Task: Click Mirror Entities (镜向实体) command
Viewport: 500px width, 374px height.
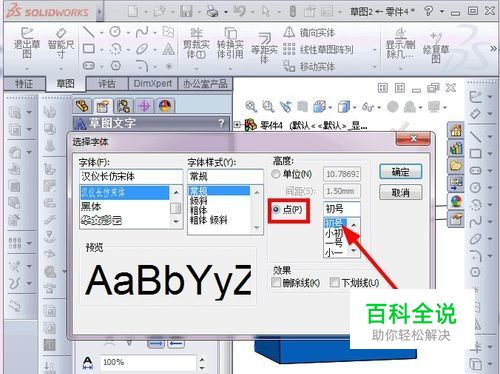Action: pyautogui.click(x=309, y=33)
